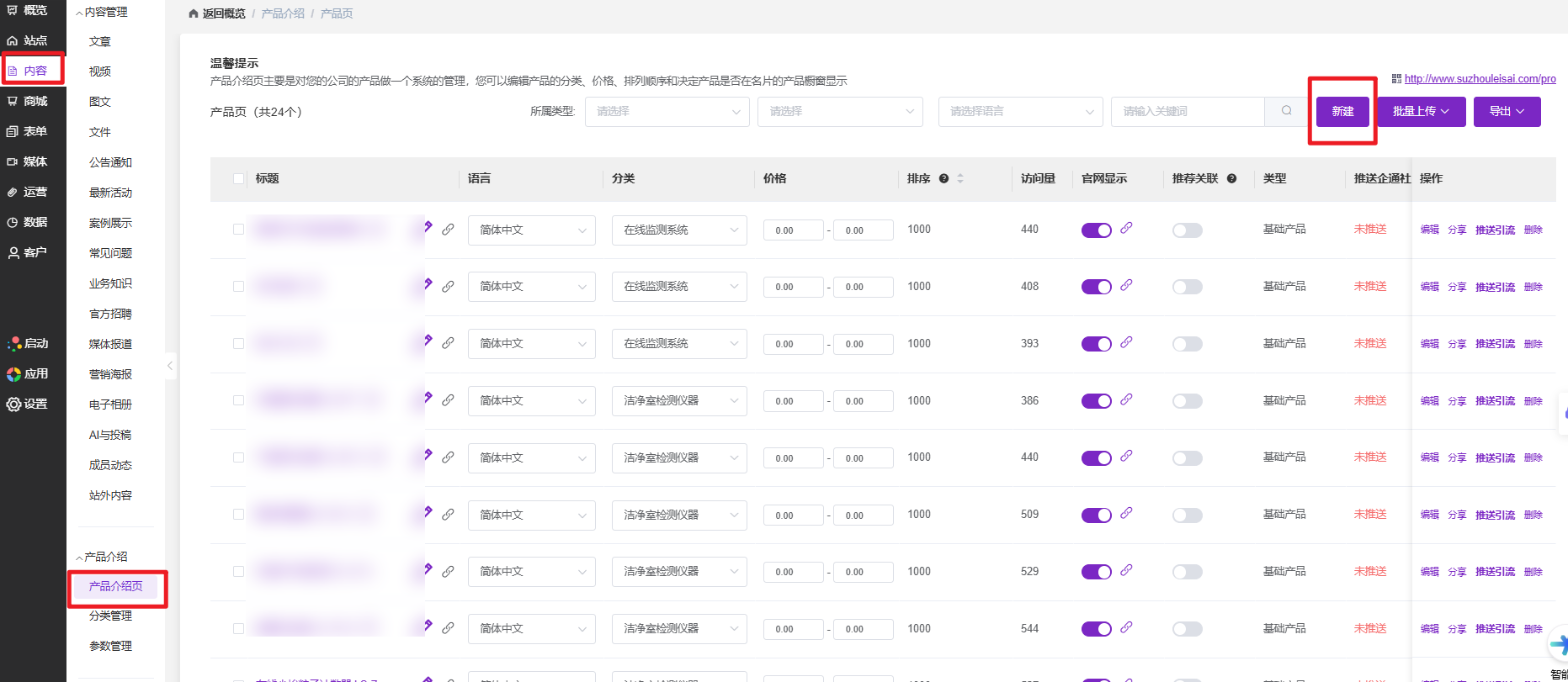Open the 请选择语言 language filter dropdown
1568x682 pixels.
pos(1020,112)
